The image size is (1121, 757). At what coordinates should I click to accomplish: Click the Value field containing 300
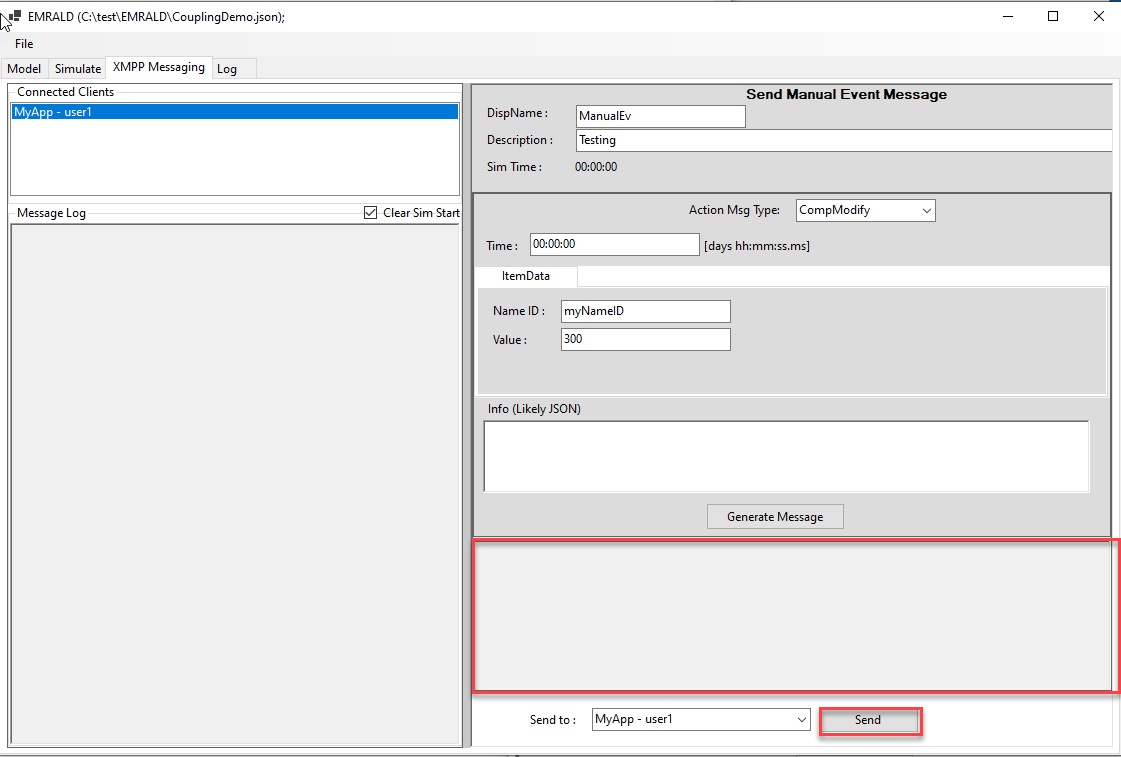coord(646,340)
